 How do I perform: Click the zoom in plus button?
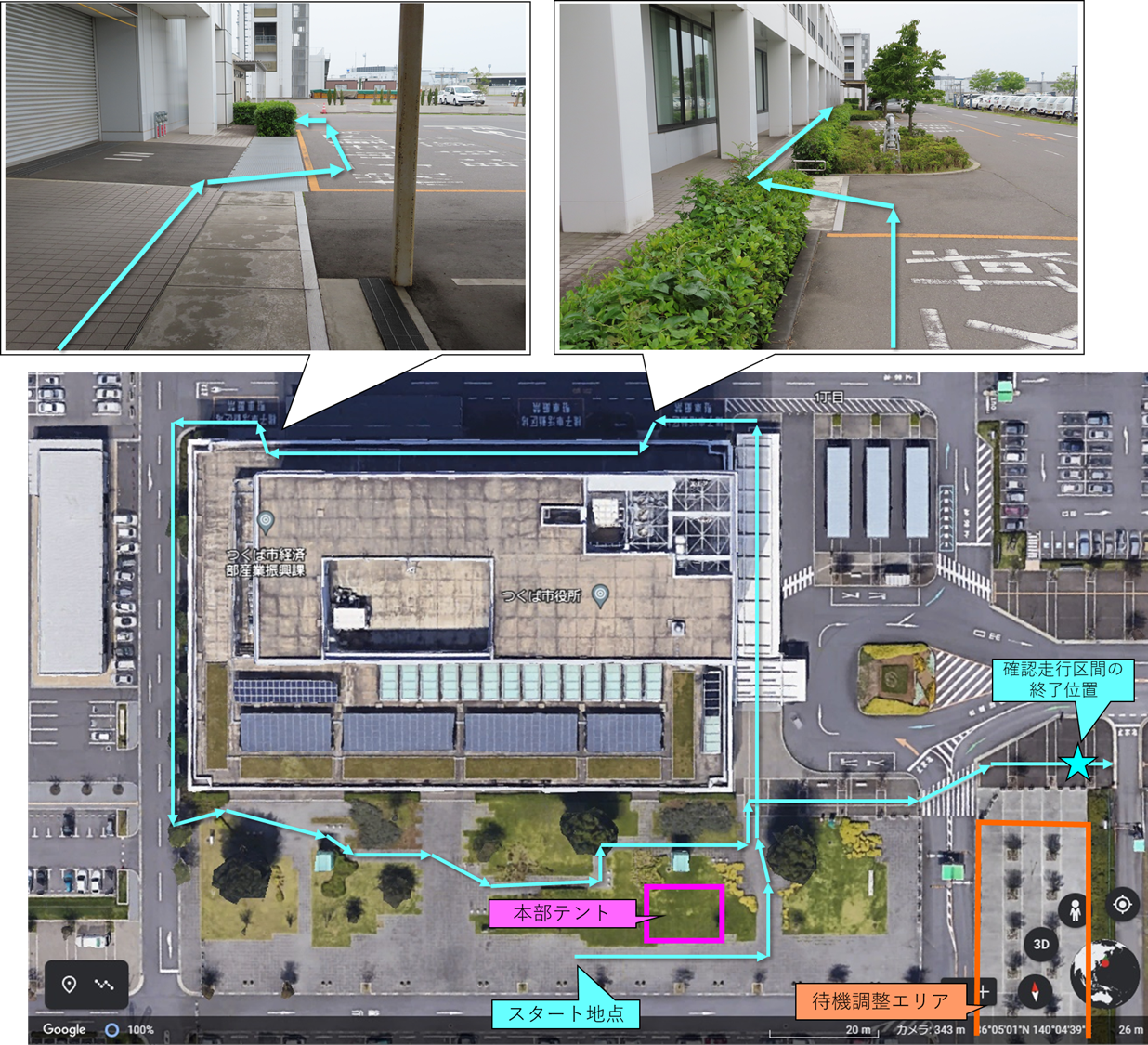tap(984, 990)
